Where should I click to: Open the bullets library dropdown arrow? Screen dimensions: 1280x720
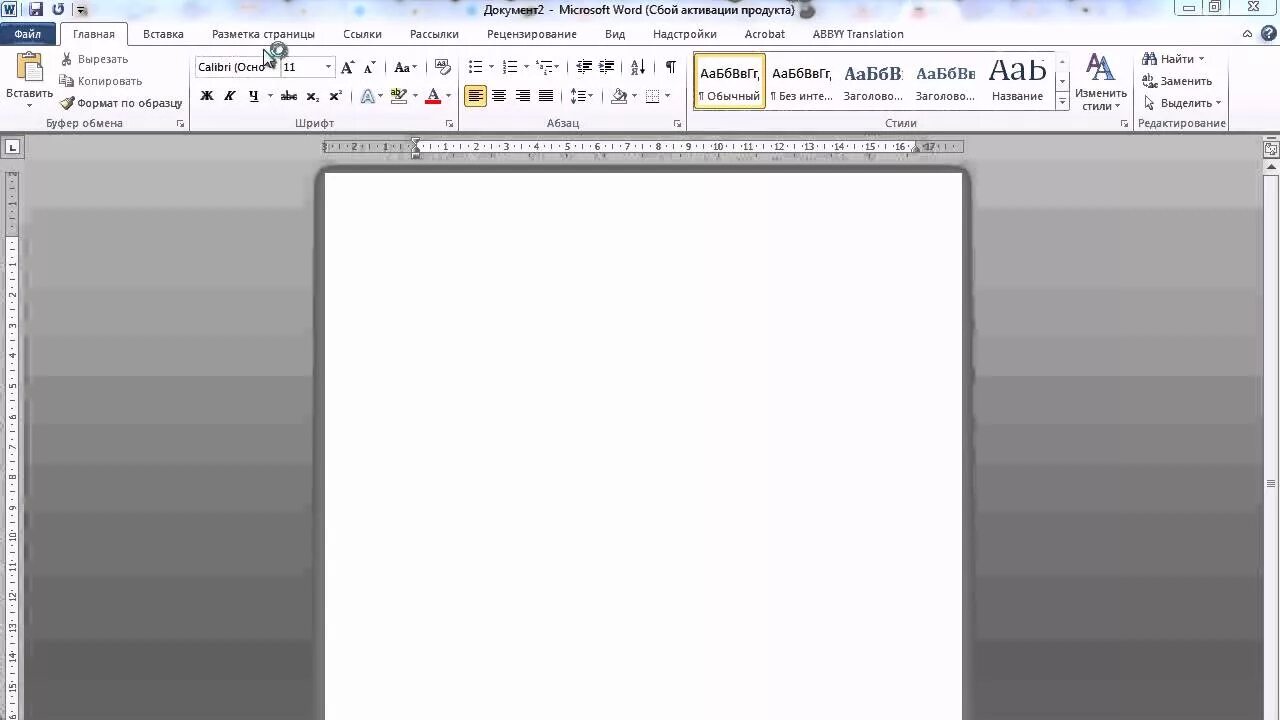pos(491,67)
